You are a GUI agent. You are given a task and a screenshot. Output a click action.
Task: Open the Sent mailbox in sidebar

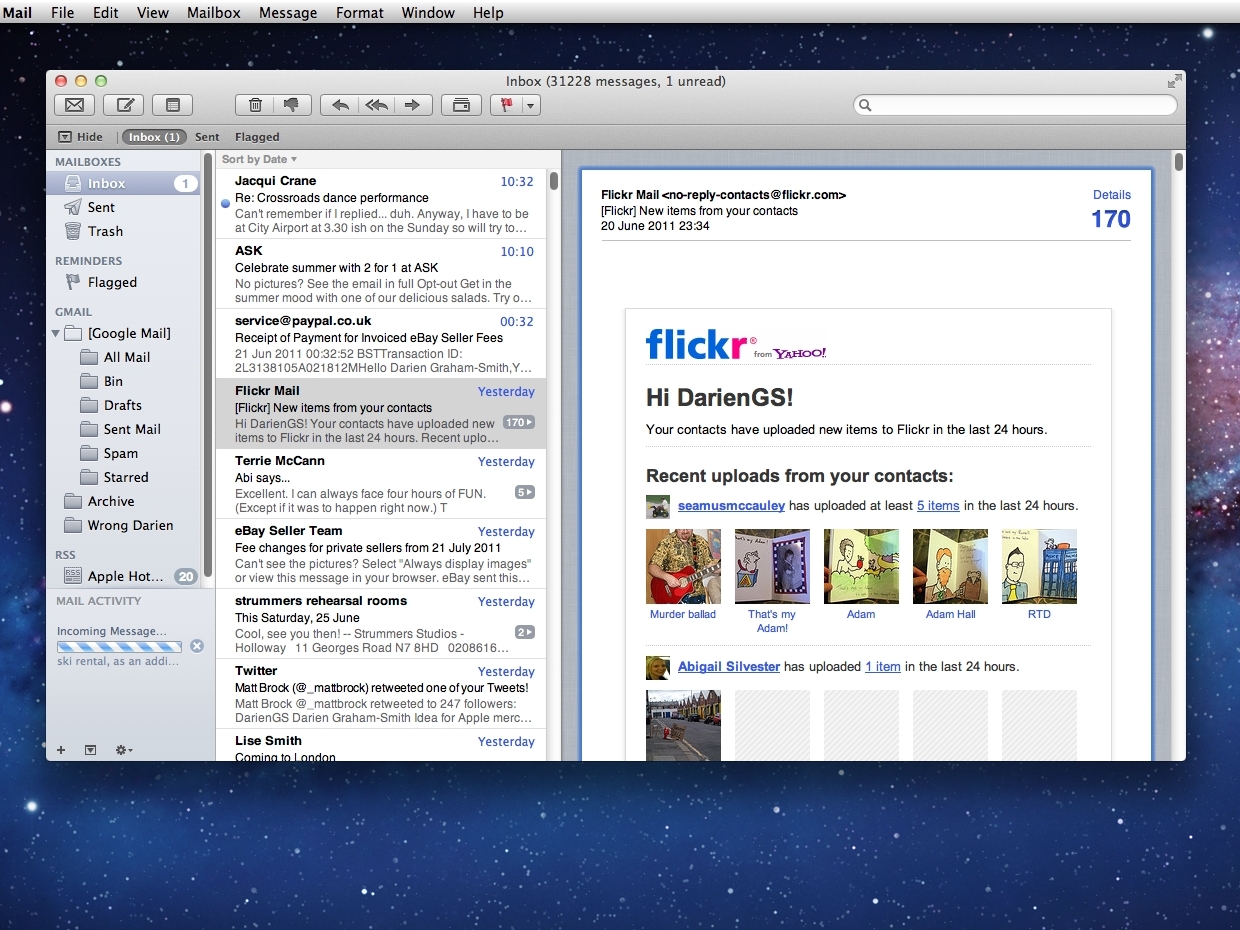tap(123, 207)
